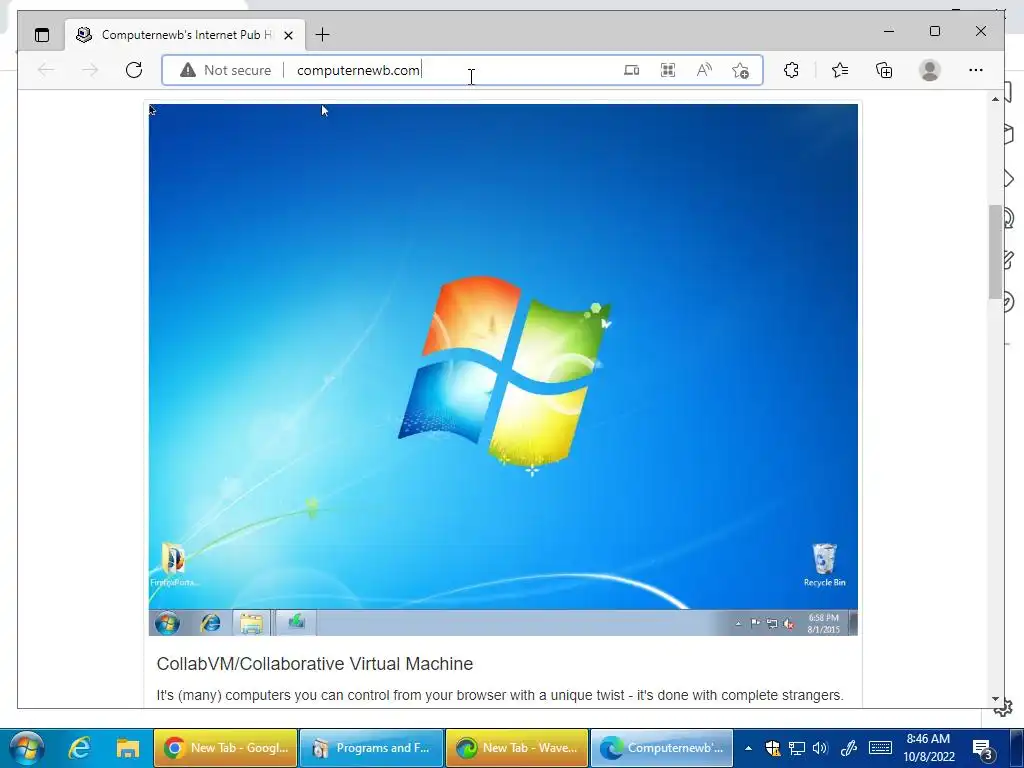Click the QR code grid icon in address bar
The height and width of the screenshot is (768, 1024).
click(x=667, y=70)
